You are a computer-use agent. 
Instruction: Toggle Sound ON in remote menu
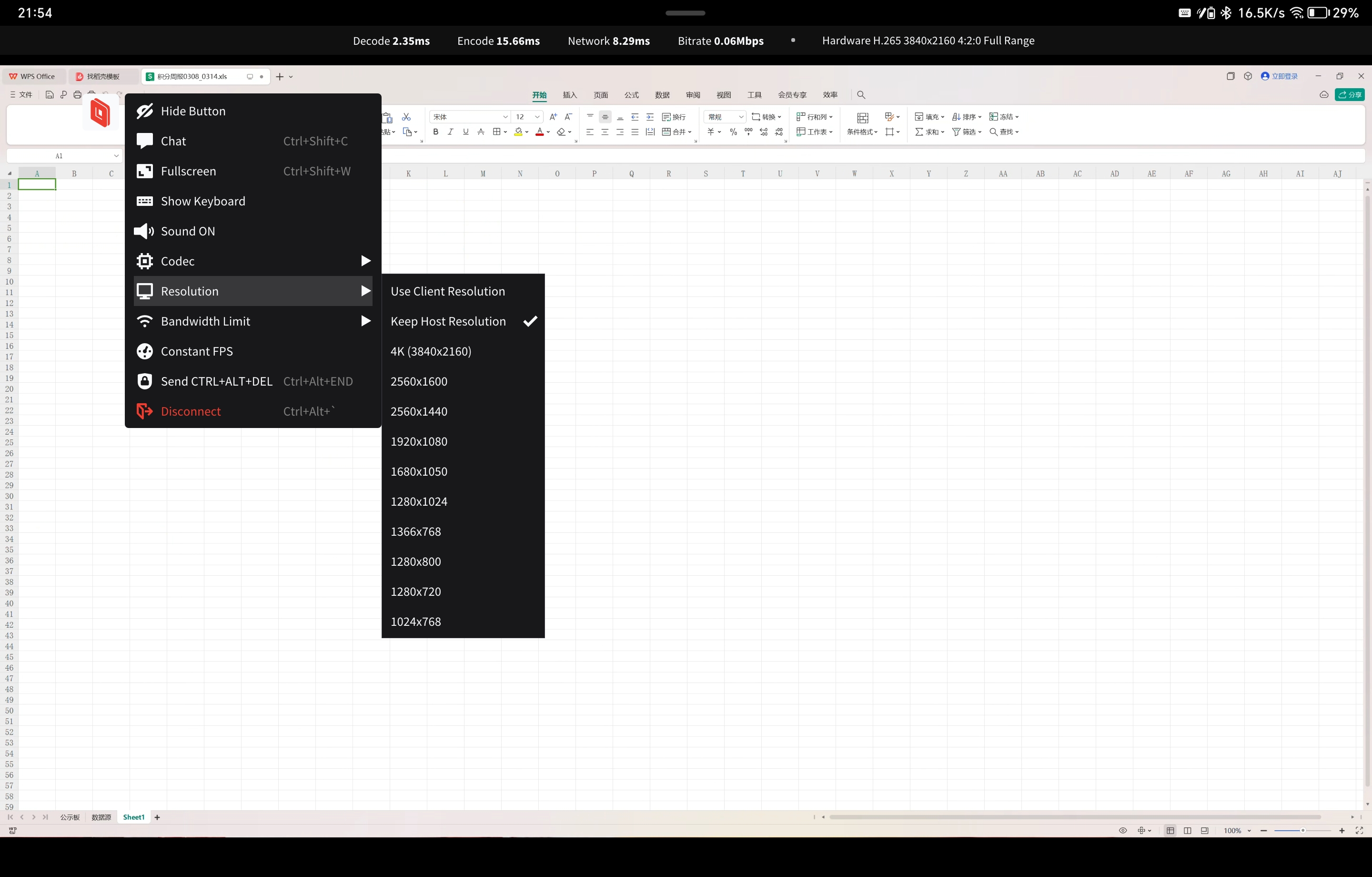[x=188, y=231]
